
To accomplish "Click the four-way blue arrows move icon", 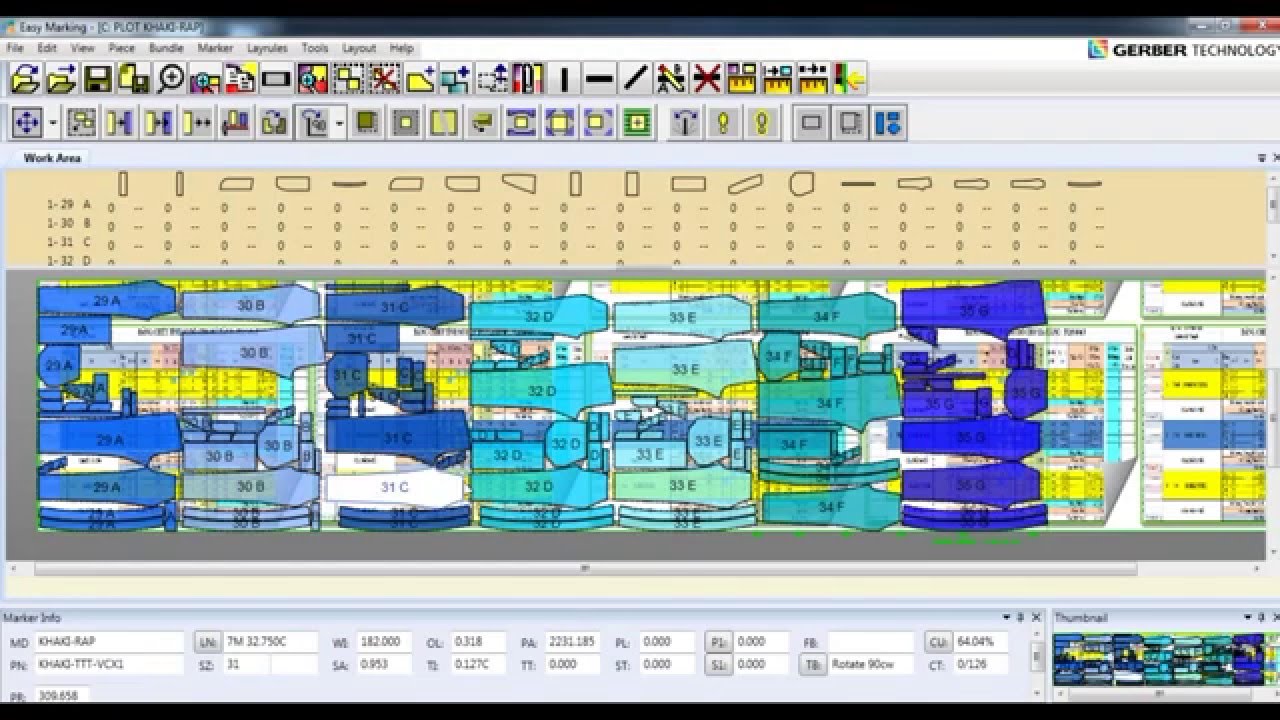I will click(27, 123).
